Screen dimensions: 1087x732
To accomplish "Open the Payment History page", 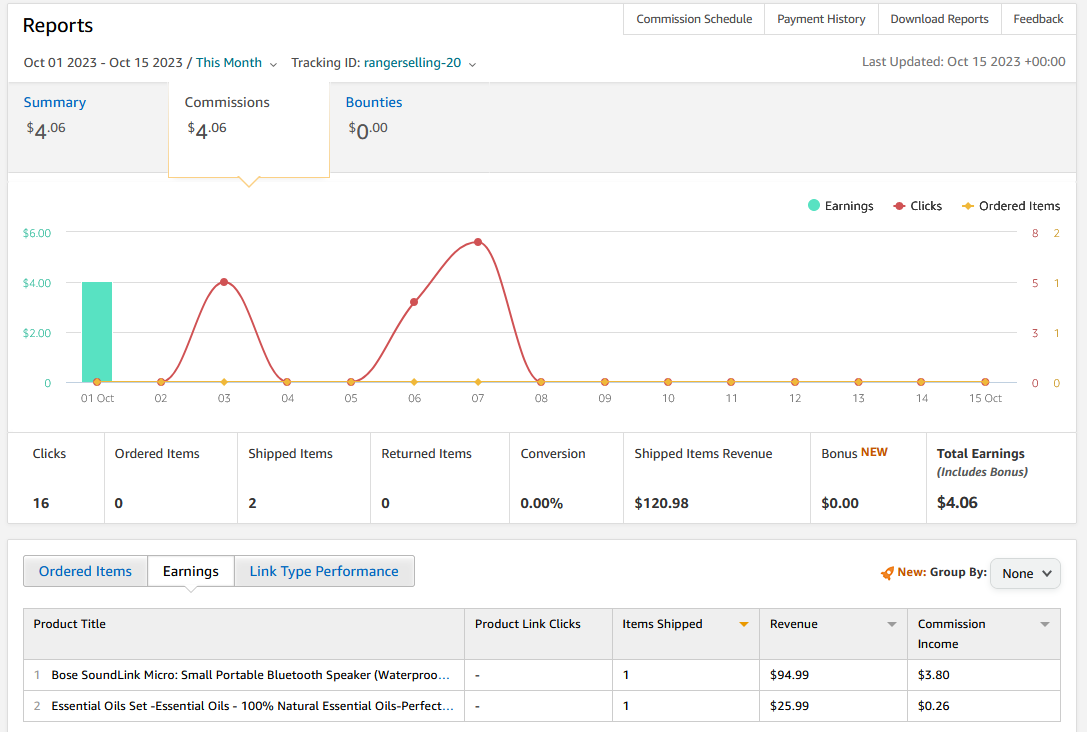I will click(821, 19).
